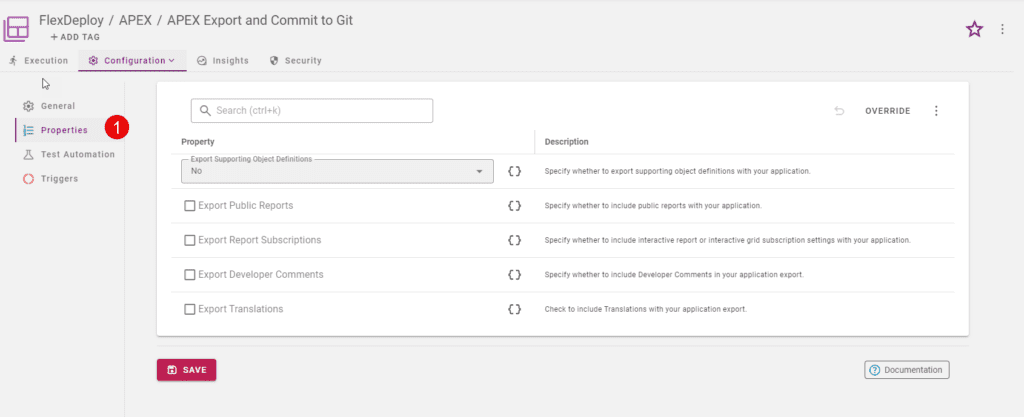Focus the Search (ctrl+k) input field
This screenshot has width=1024, height=417.
(x=312, y=111)
